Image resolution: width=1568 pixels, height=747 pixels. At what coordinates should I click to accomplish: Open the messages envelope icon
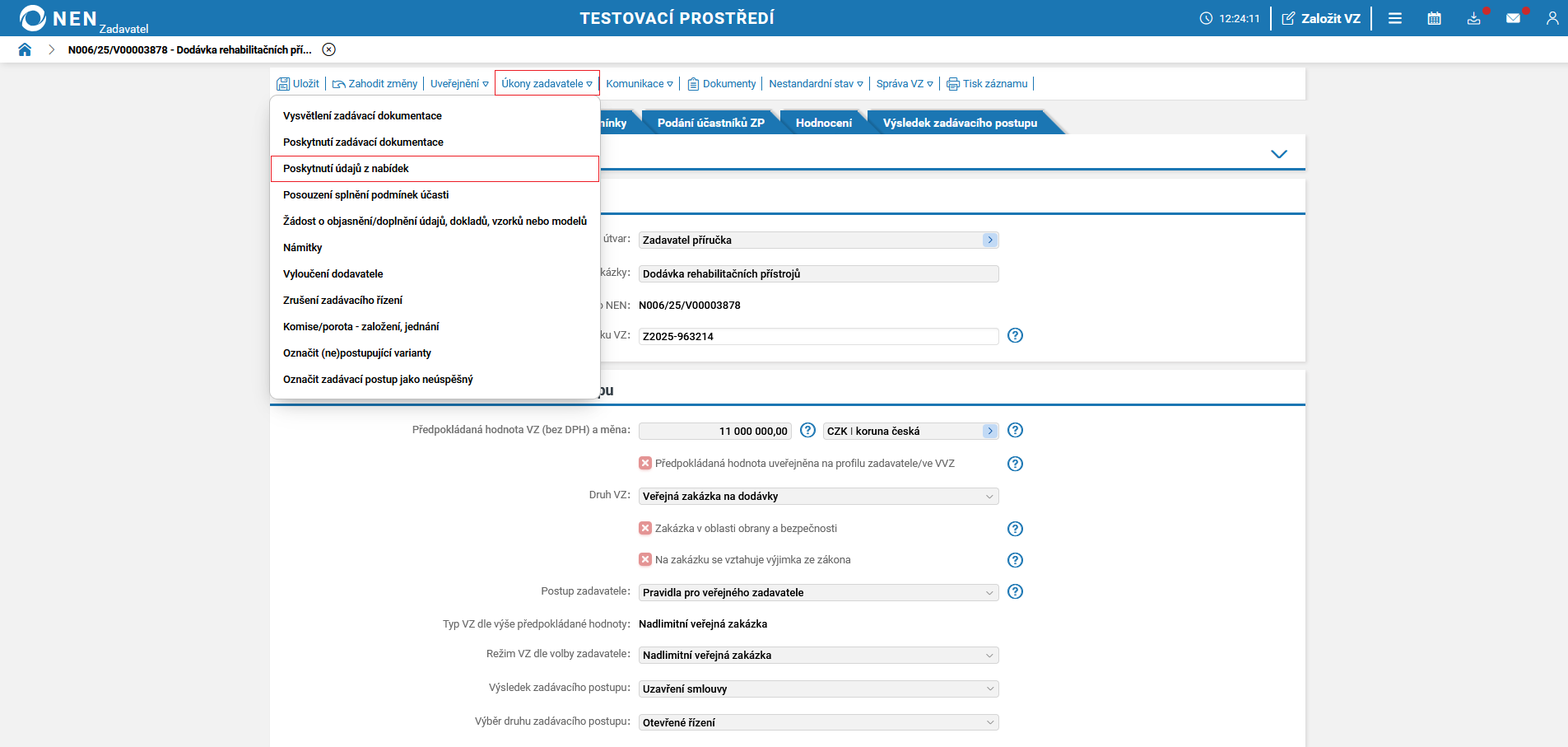click(1513, 18)
